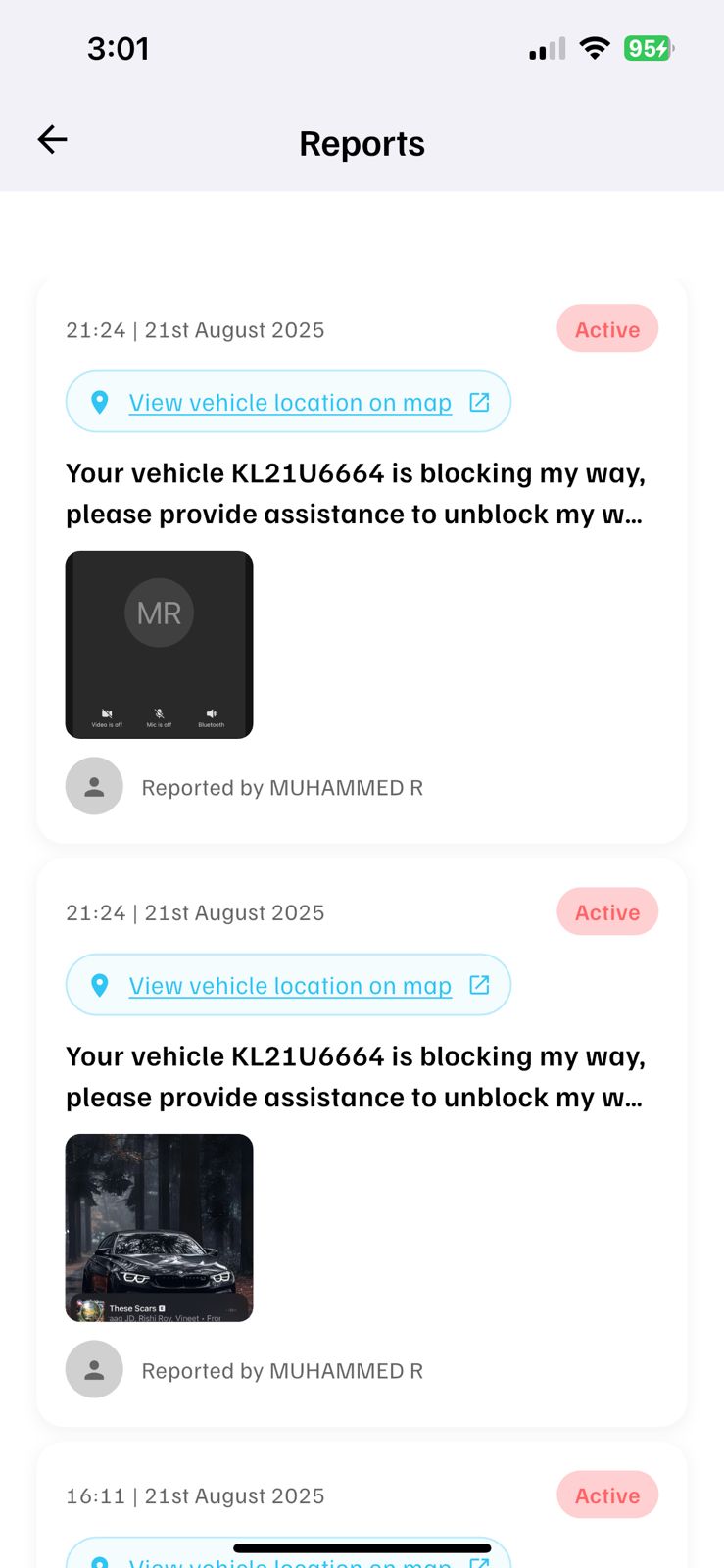Click external link icon in first report
This screenshot has height=1568, width=724.
479,402
